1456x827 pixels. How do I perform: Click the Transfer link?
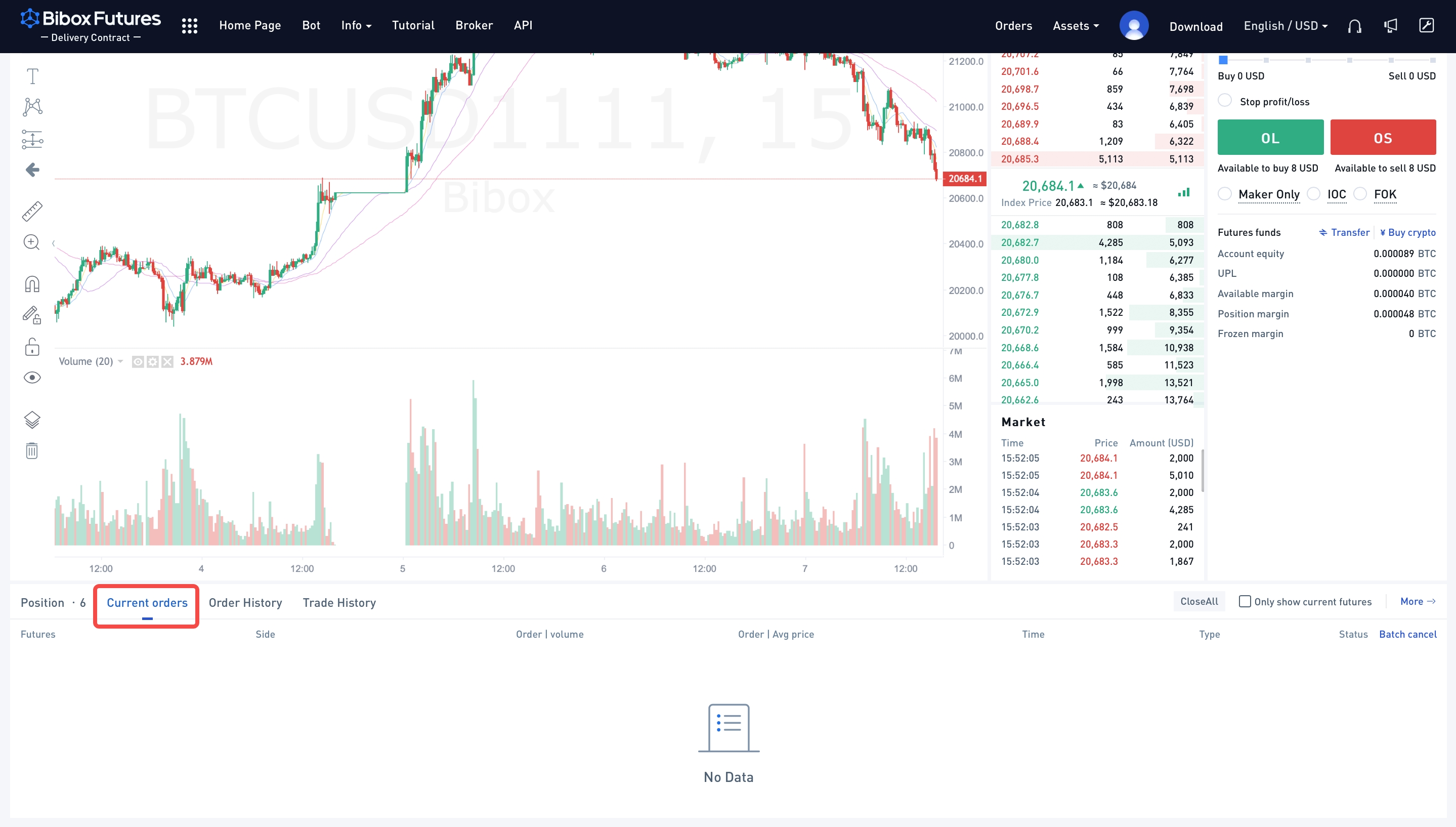(1344, 232)
